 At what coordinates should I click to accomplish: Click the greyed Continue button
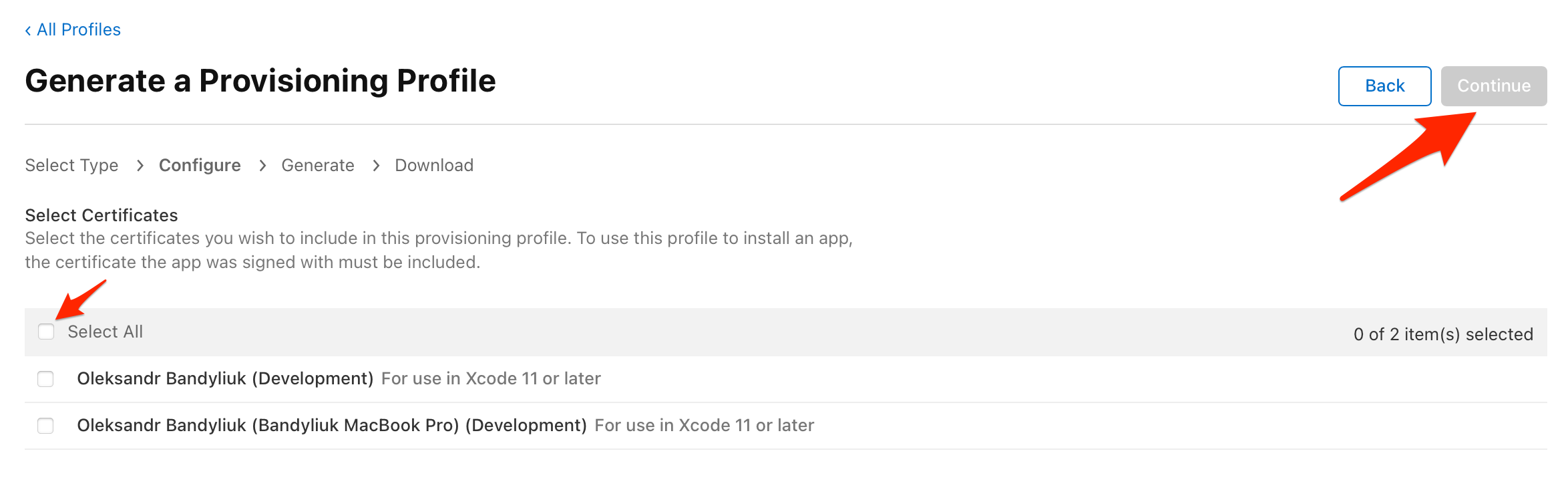[x=1493, y=86]
